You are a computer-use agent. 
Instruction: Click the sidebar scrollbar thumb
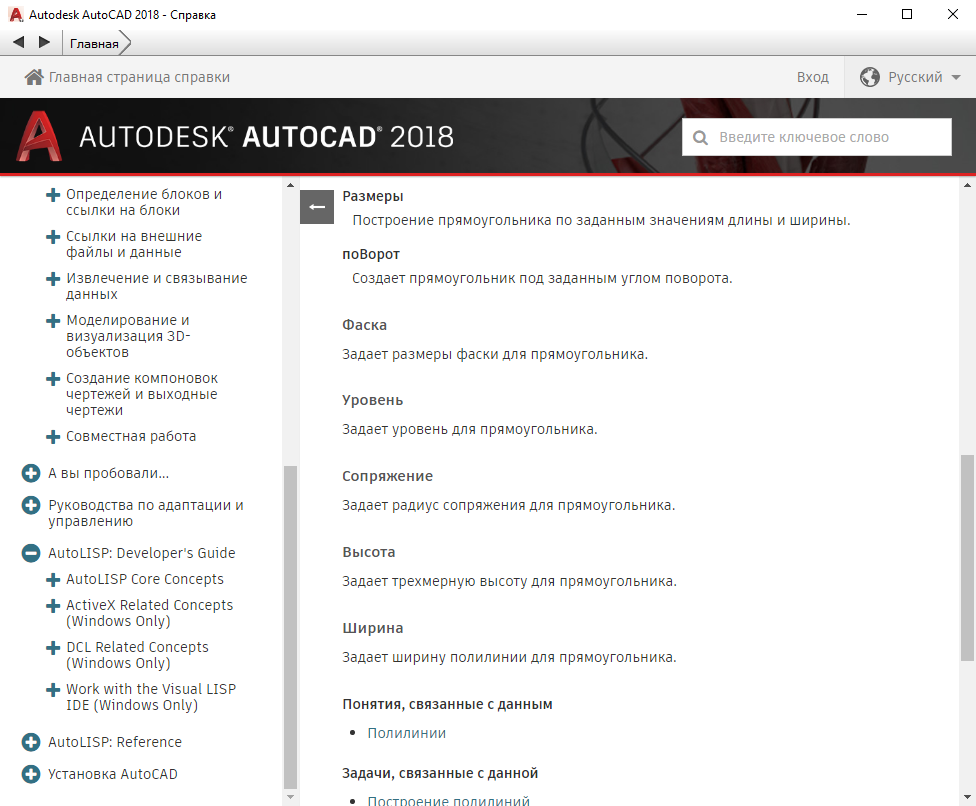coord(290,627)
